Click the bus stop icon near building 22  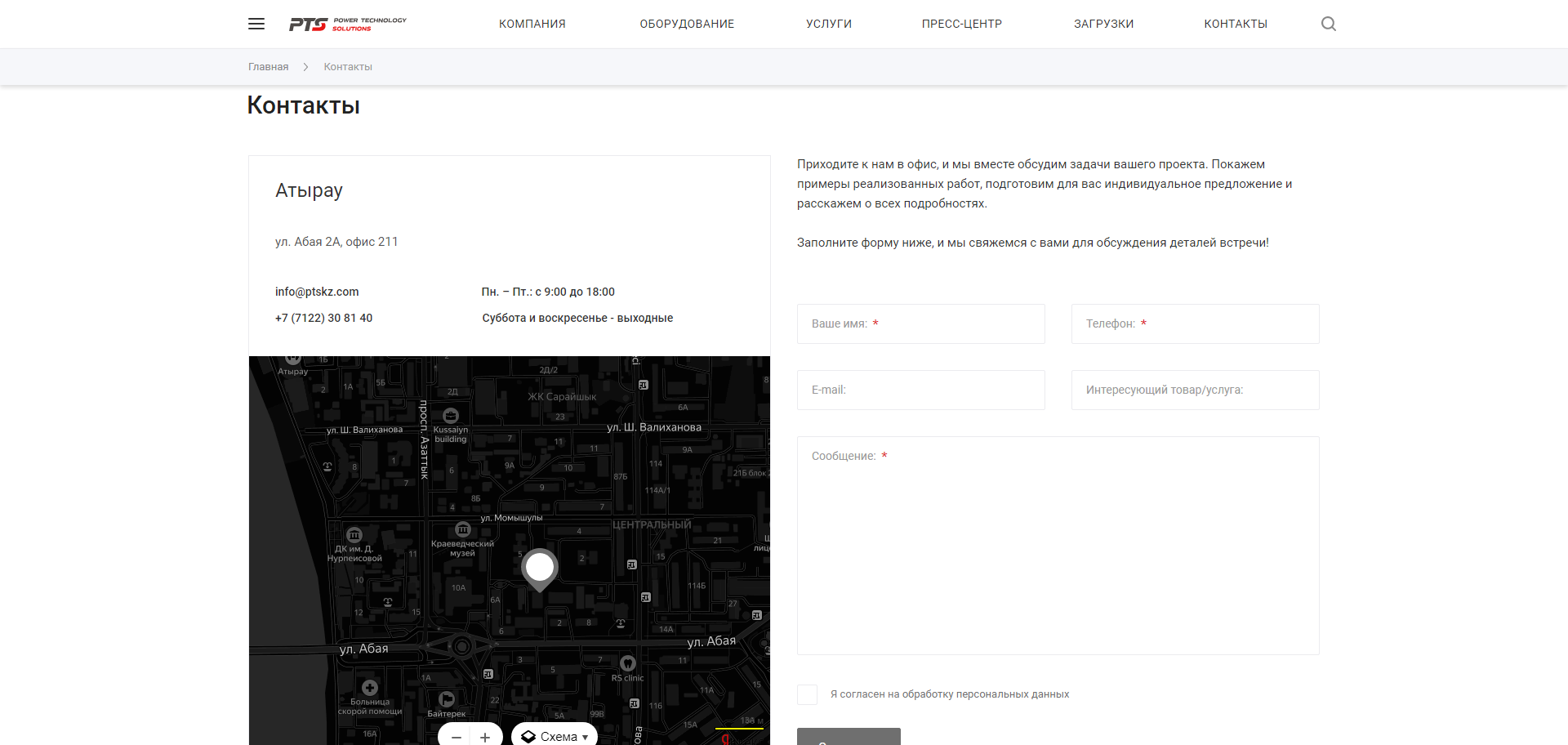coord(488,674)
